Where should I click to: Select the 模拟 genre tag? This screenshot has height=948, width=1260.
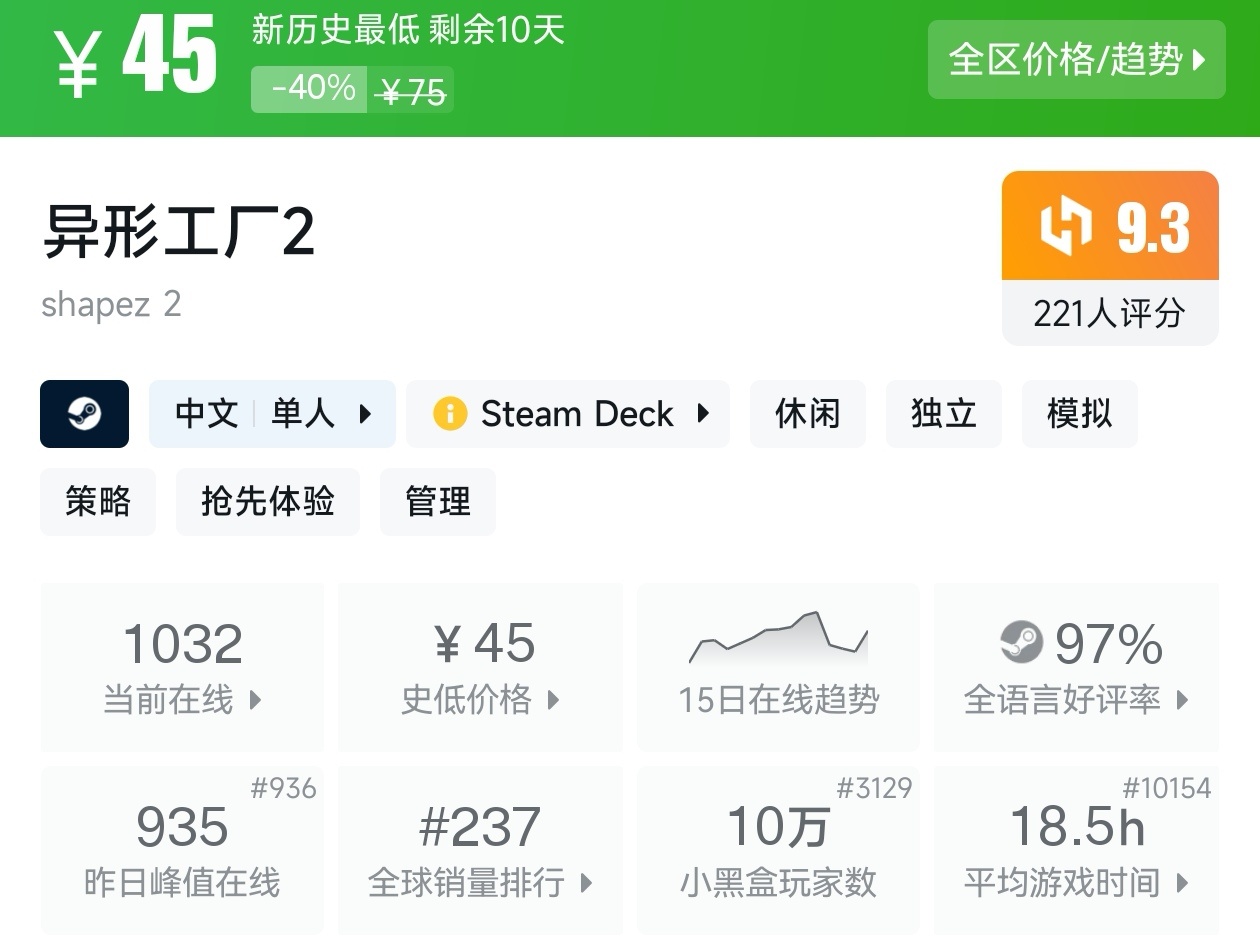[1079, 414]
